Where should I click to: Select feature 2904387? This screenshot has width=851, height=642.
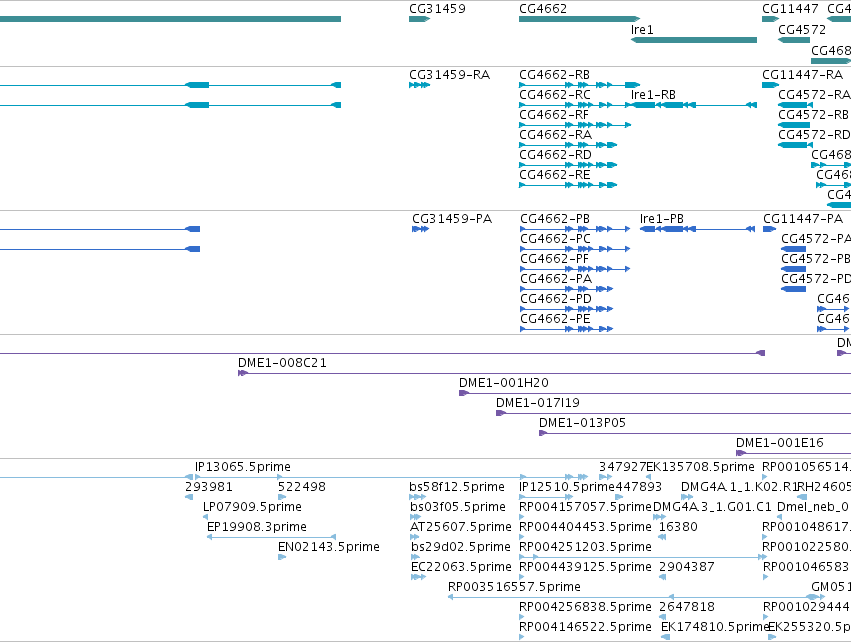tap(687, 568)
